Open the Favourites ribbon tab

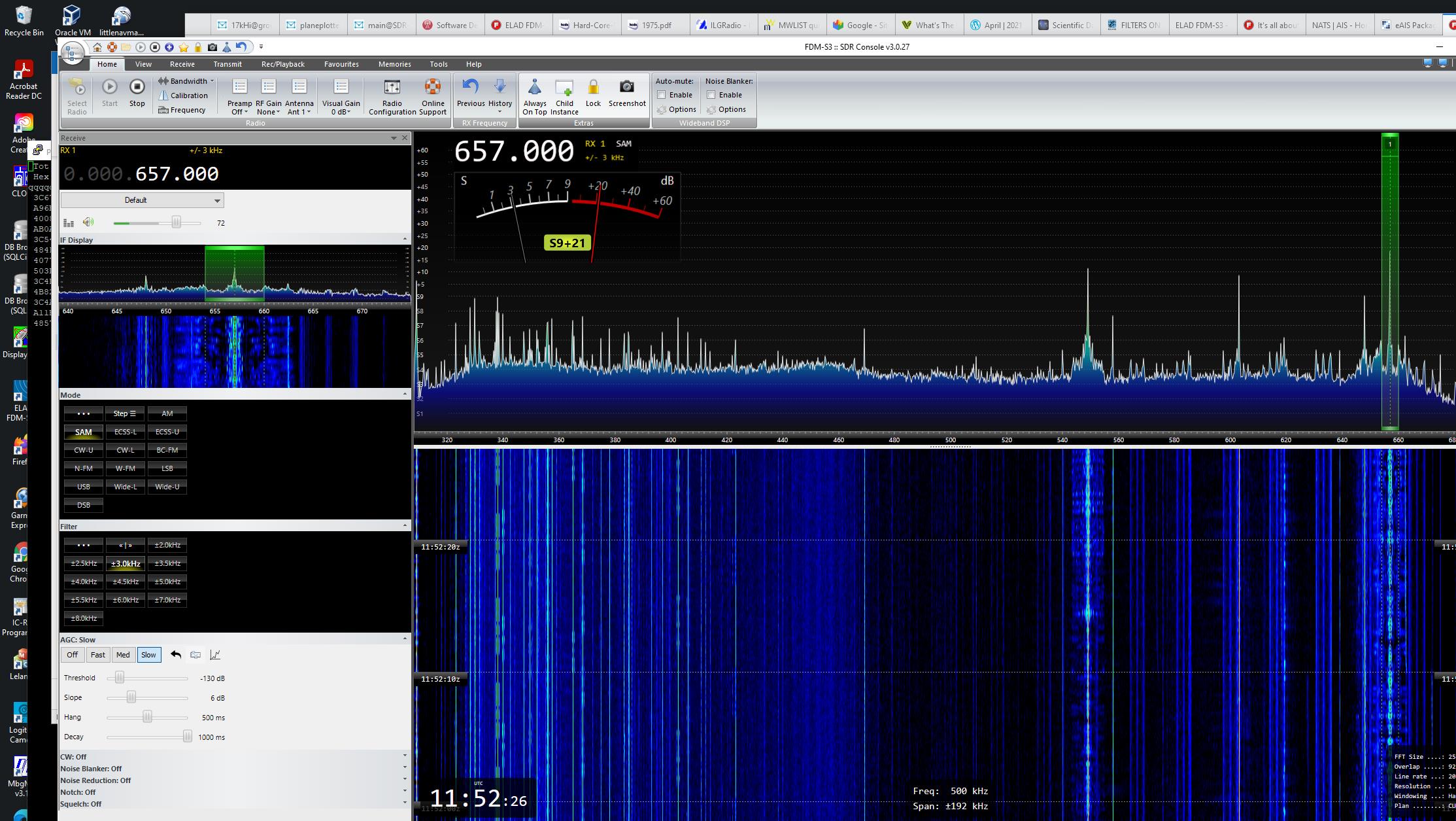[x=341, y=64]
